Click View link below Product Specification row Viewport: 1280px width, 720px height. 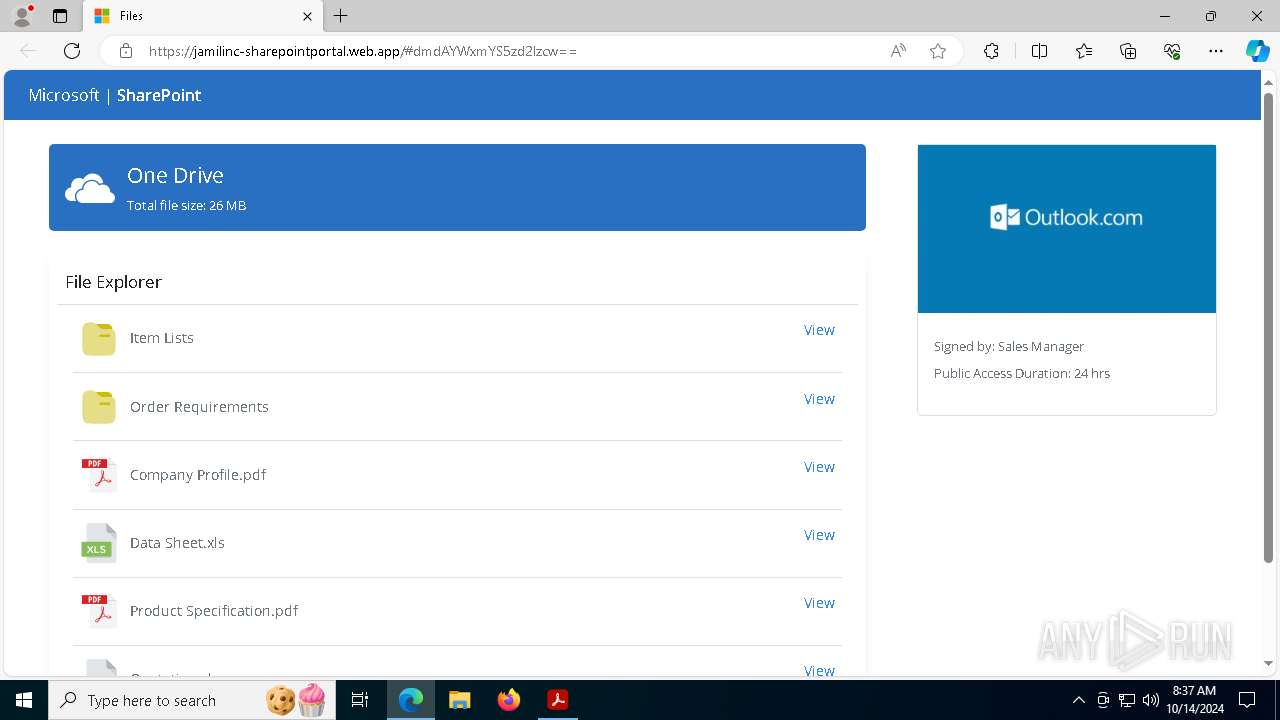point(819,671)
